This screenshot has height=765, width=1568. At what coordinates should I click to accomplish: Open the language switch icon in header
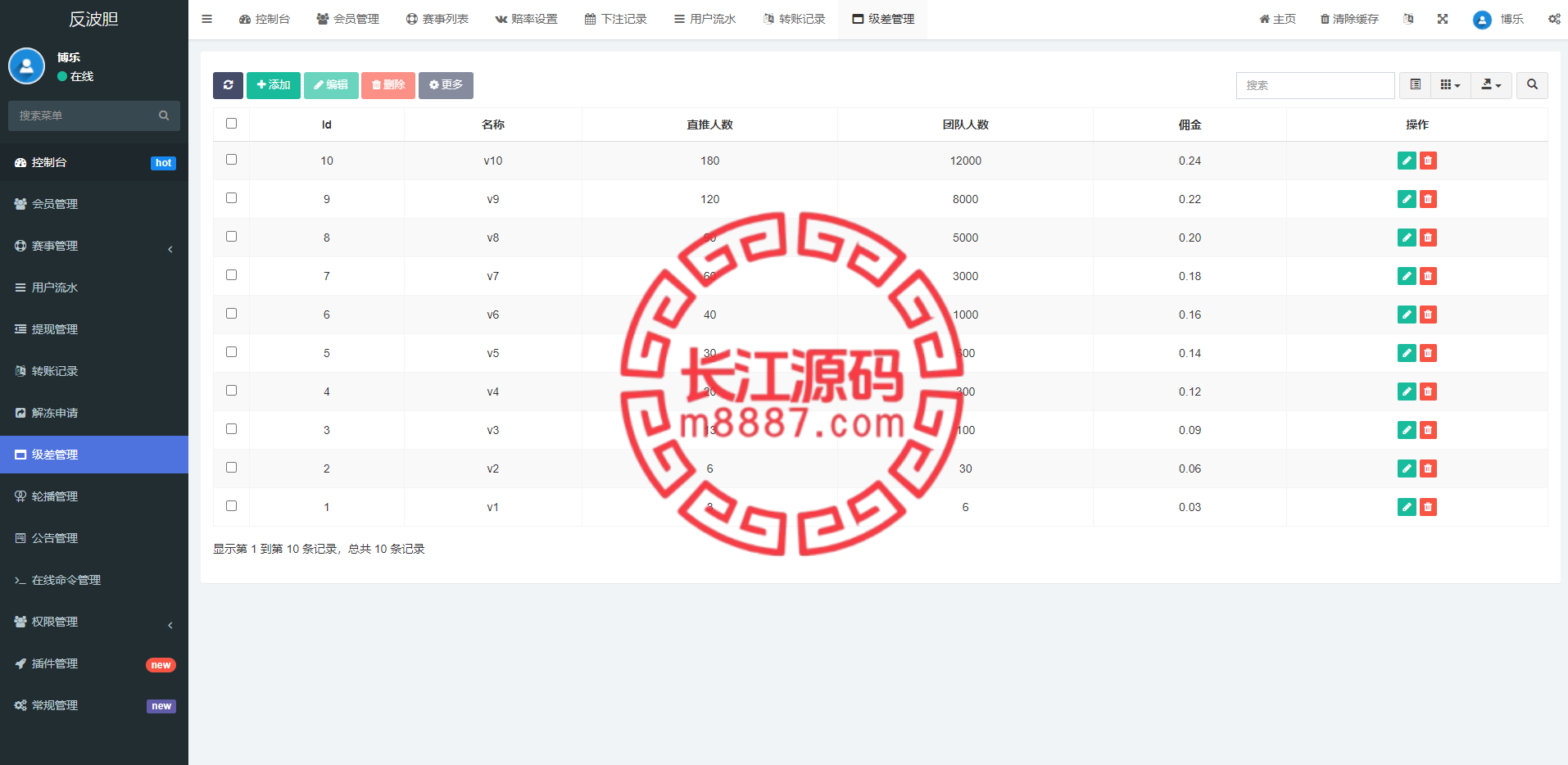(x=1408, y=19)
